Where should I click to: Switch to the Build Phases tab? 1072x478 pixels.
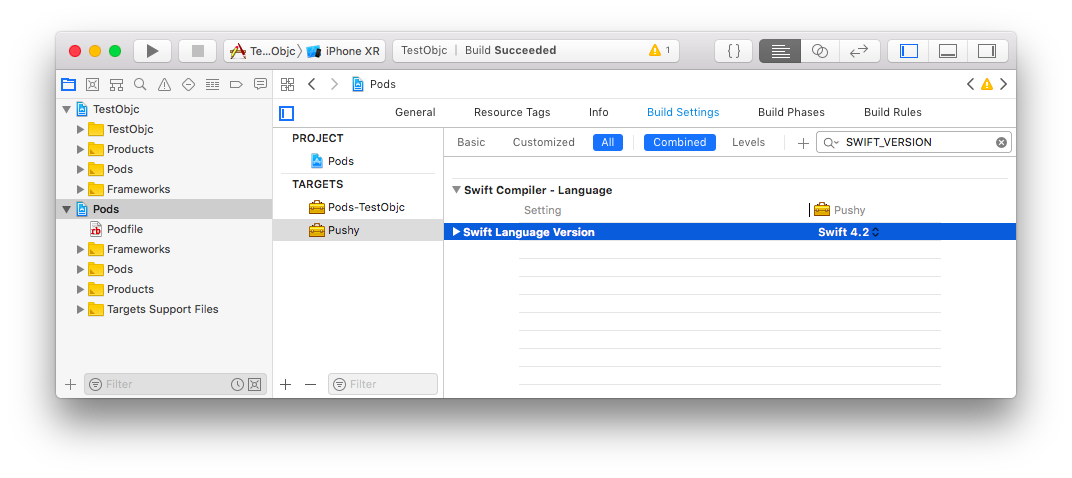[791, 112]
